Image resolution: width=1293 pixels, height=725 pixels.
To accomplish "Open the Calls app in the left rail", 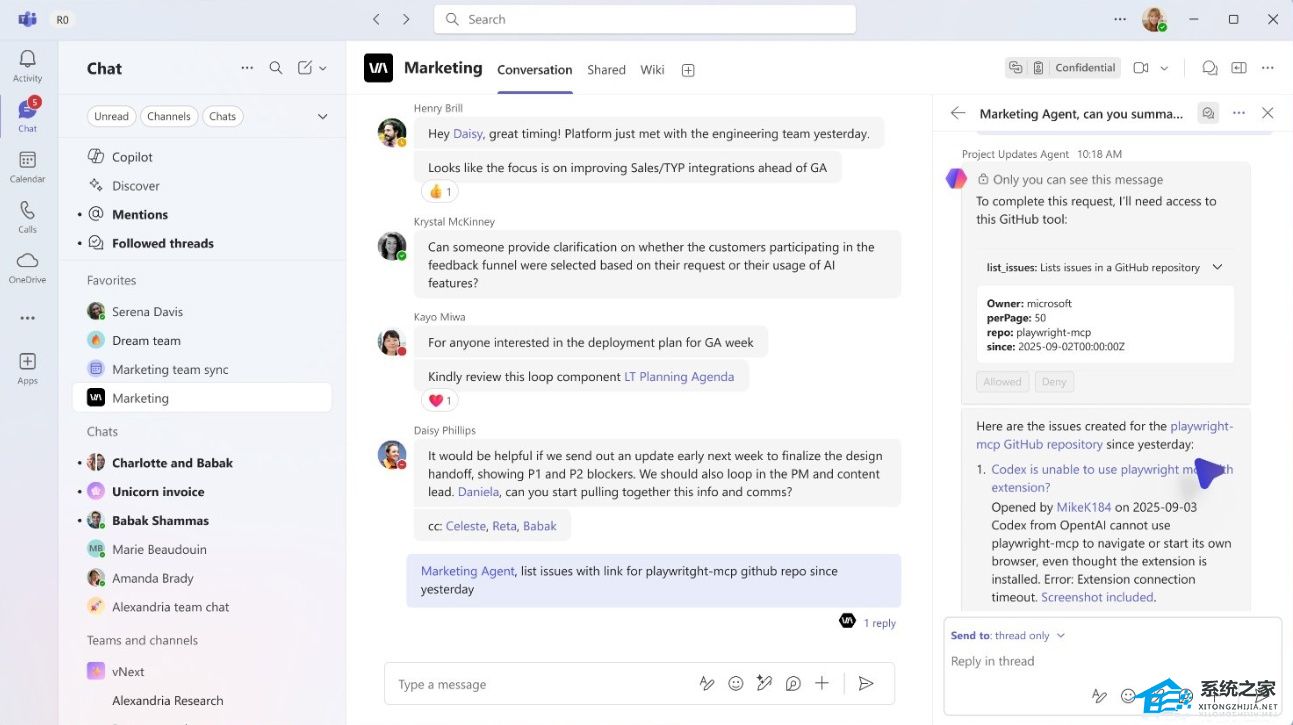I will (27, 216).
